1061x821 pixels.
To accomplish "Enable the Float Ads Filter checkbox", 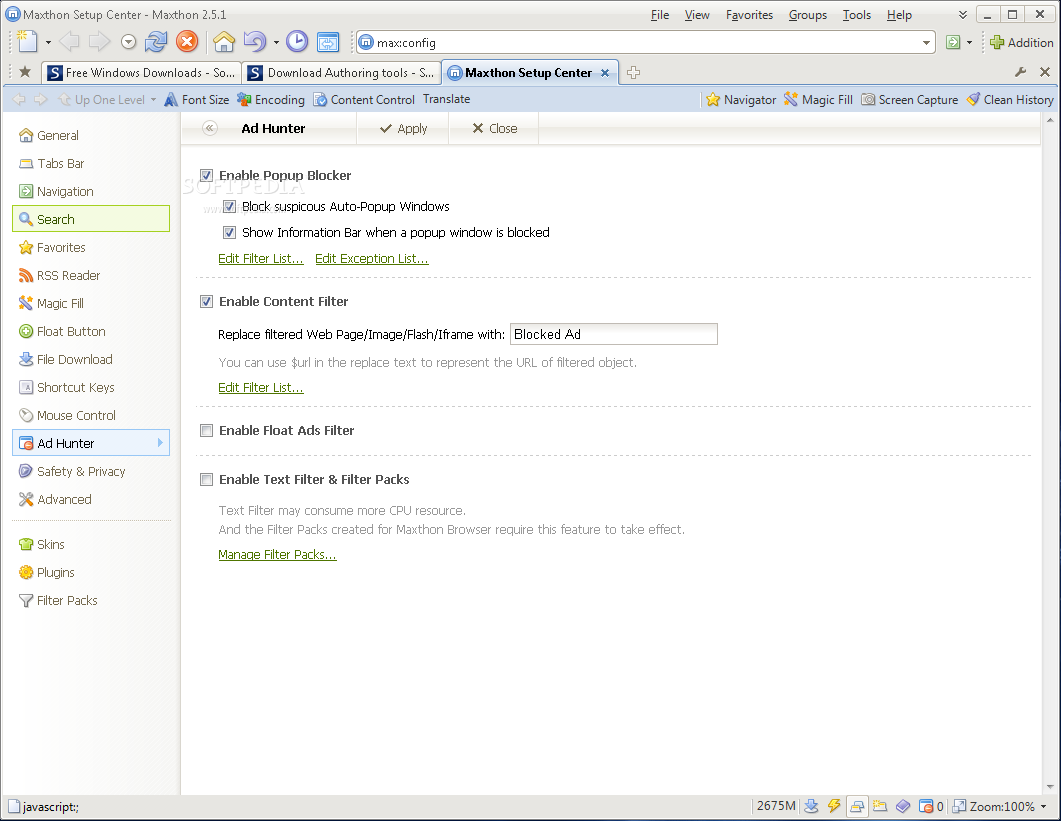I will [x=206, y=430].
